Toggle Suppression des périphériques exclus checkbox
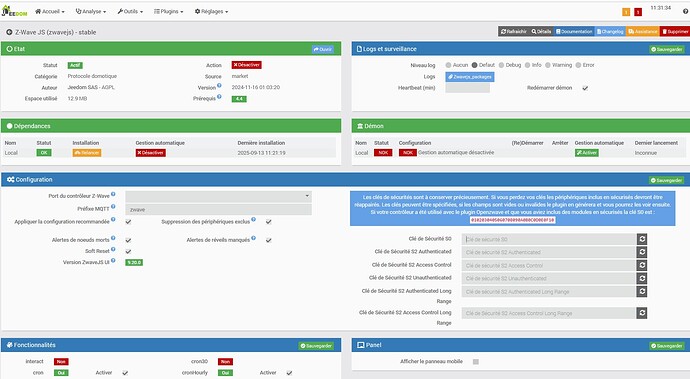 (268, 222)
